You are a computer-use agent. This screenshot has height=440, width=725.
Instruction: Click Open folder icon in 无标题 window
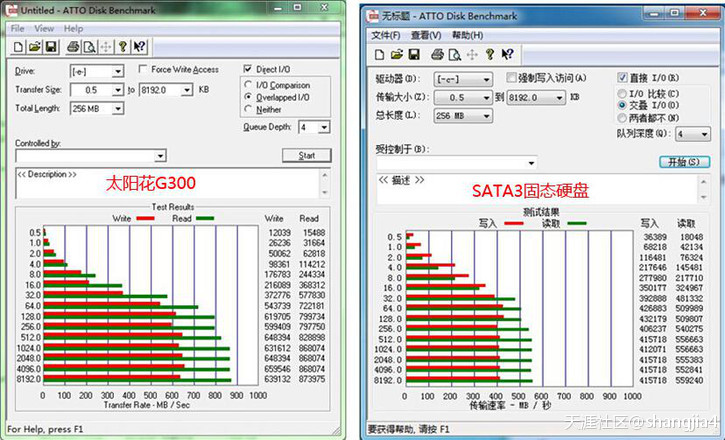(397, 55)
